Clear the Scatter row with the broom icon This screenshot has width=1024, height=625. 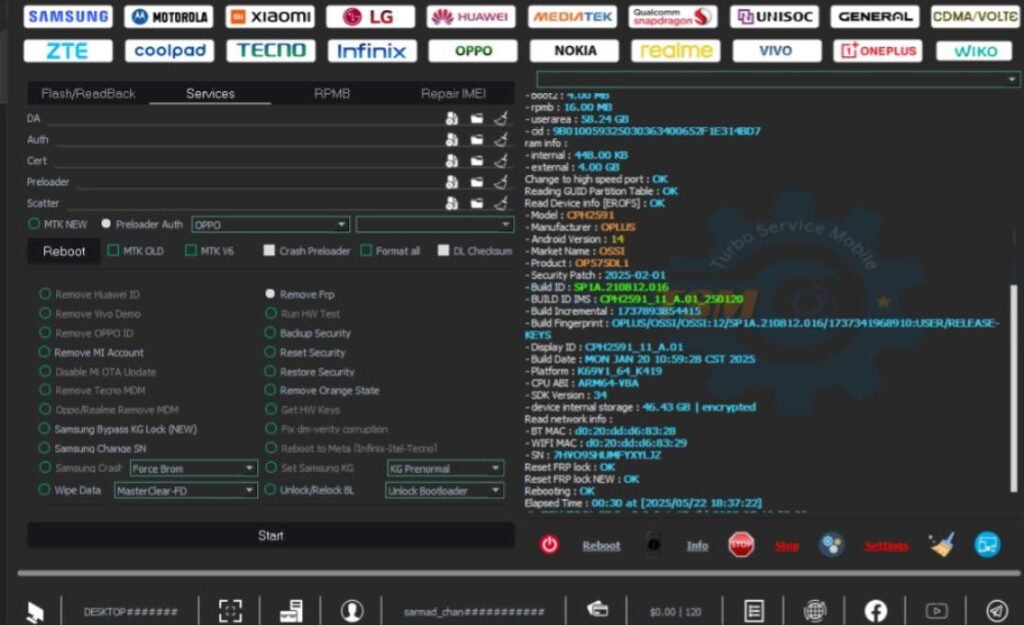[x=501, y=203]
